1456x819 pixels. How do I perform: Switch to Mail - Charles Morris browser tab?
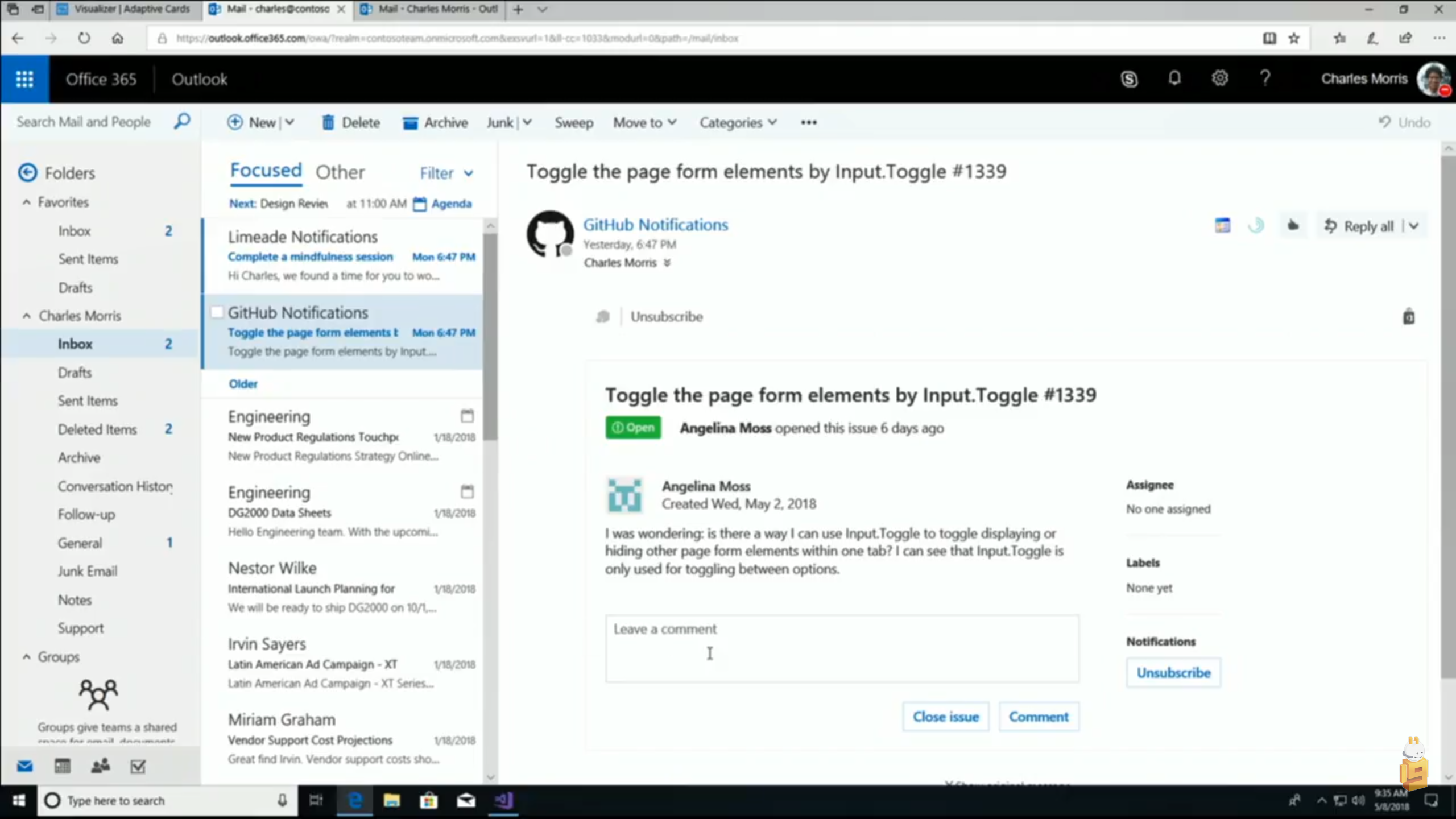click(x=430, y=9)
